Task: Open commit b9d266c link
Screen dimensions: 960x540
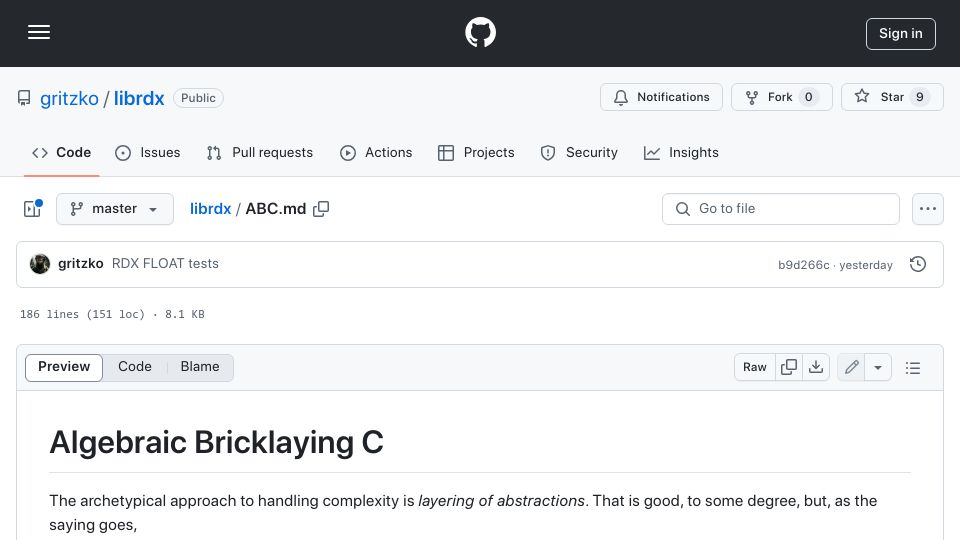Action: click(803, 265)
